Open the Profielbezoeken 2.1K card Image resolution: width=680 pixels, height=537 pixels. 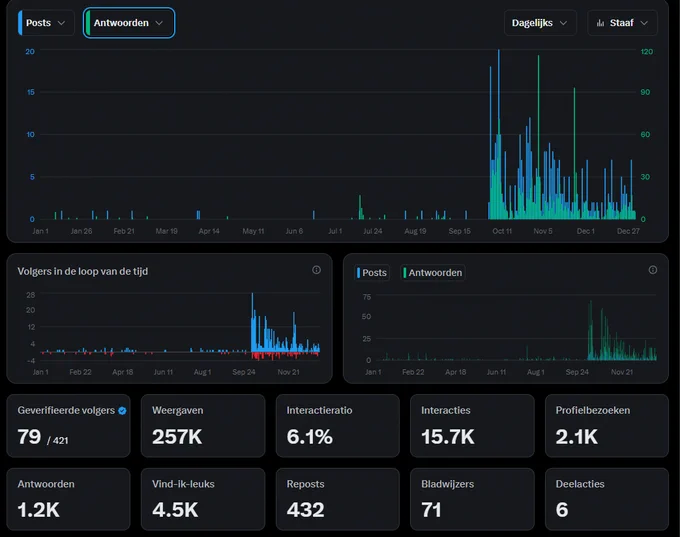pos(607,426)
